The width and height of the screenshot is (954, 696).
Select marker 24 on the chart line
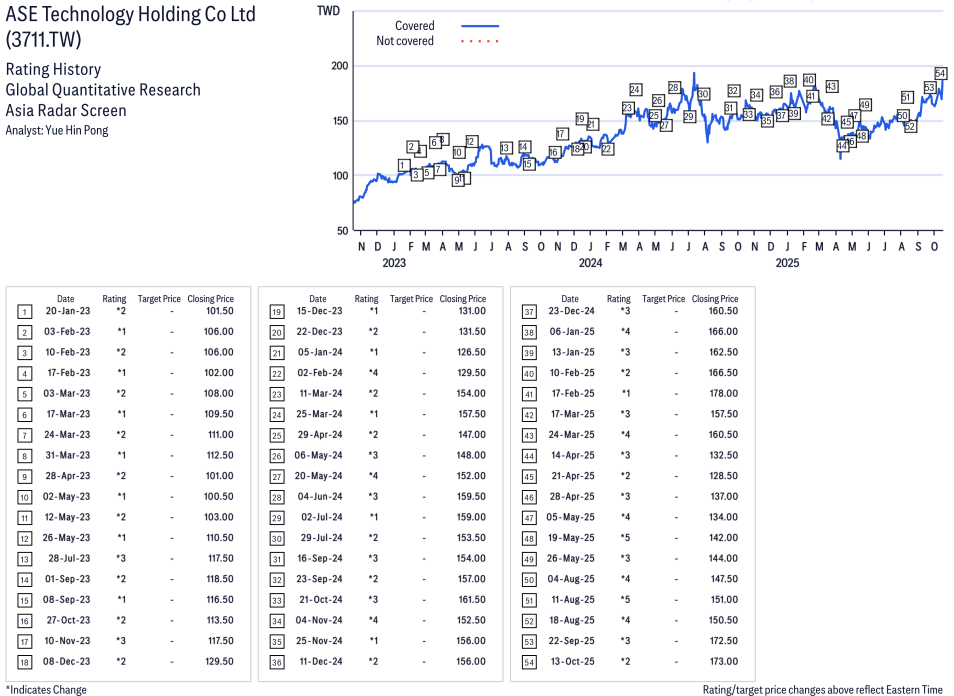635,90
